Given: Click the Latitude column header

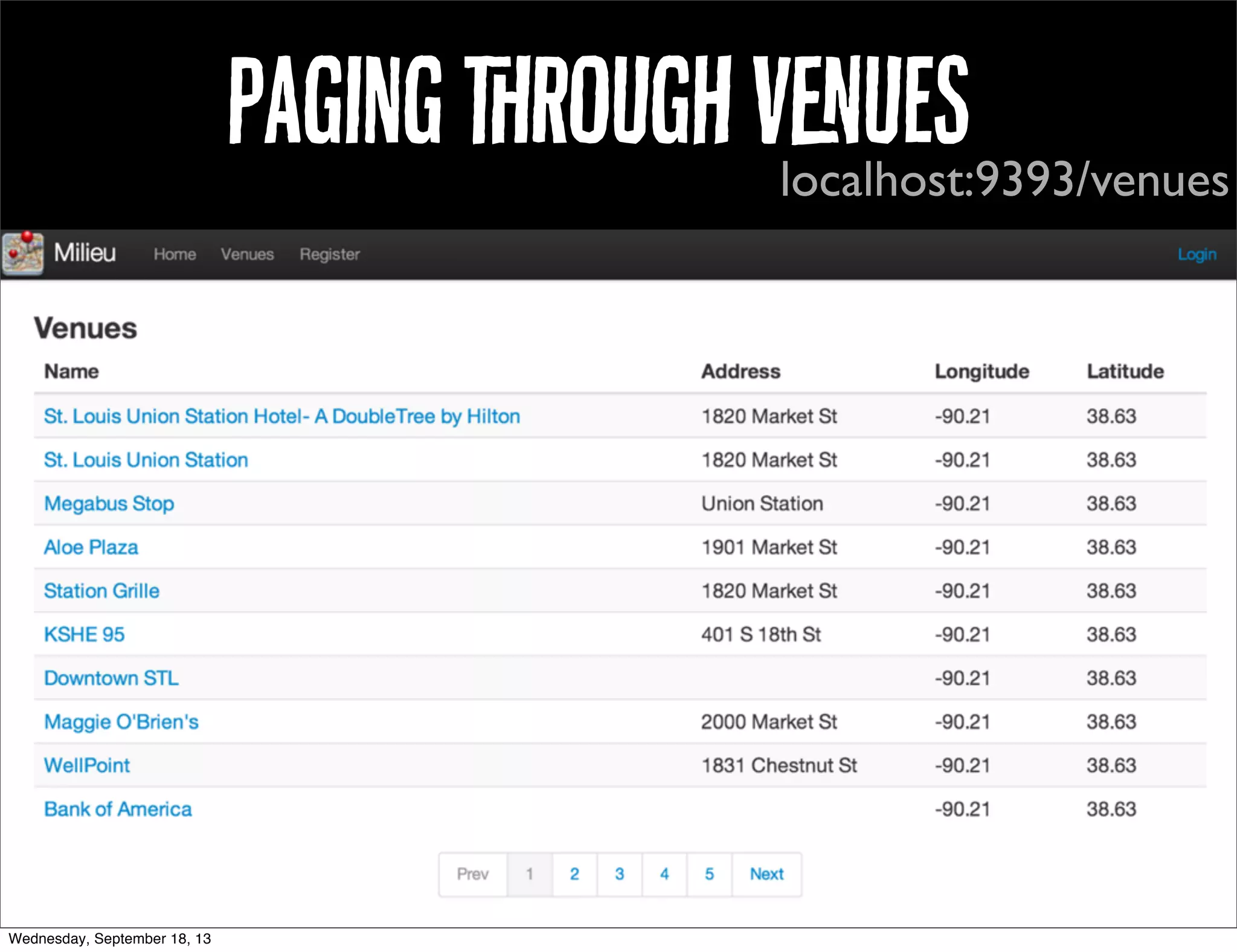Looking at the screenshot, I should [1126, 371].
